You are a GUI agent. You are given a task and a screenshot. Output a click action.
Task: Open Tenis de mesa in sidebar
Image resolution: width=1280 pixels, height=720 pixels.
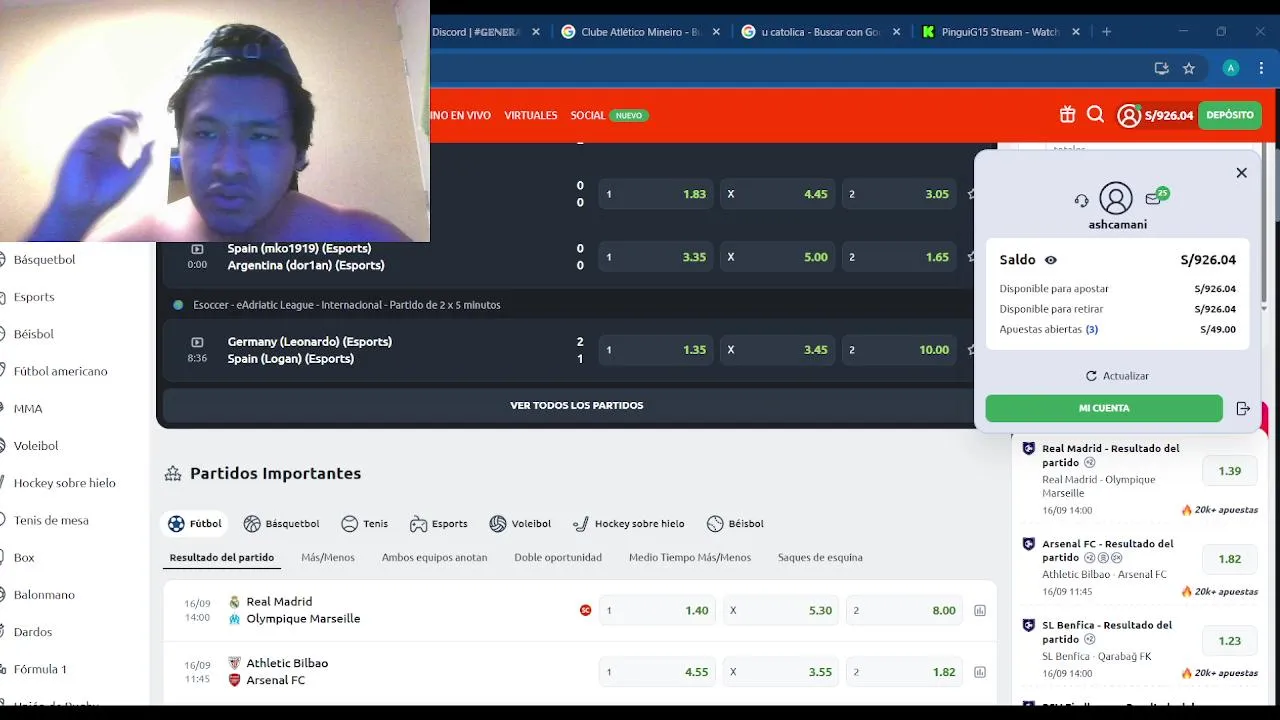[51, 520]
